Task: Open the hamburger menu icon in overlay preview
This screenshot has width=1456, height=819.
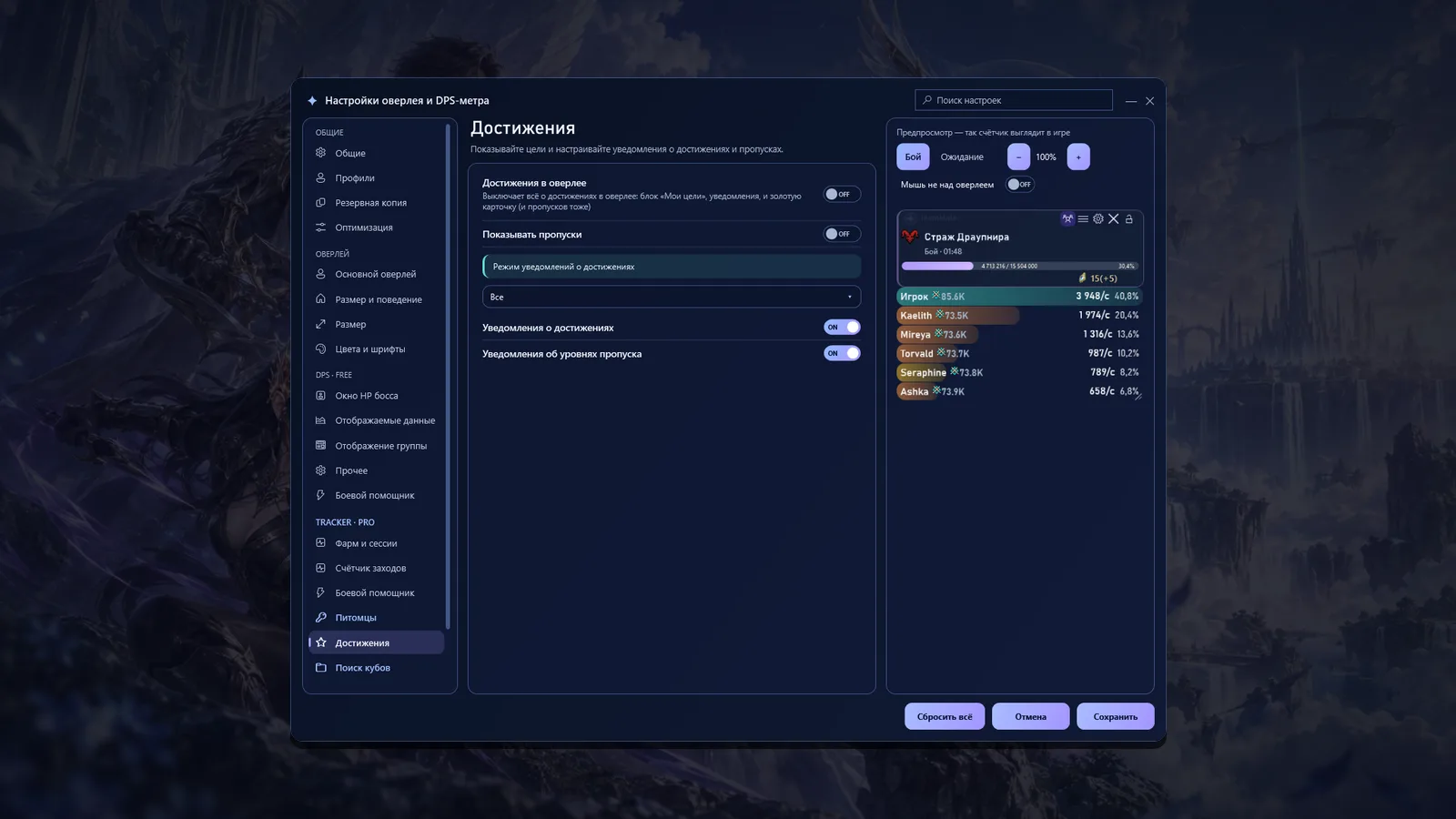Action: [1083, 219]
